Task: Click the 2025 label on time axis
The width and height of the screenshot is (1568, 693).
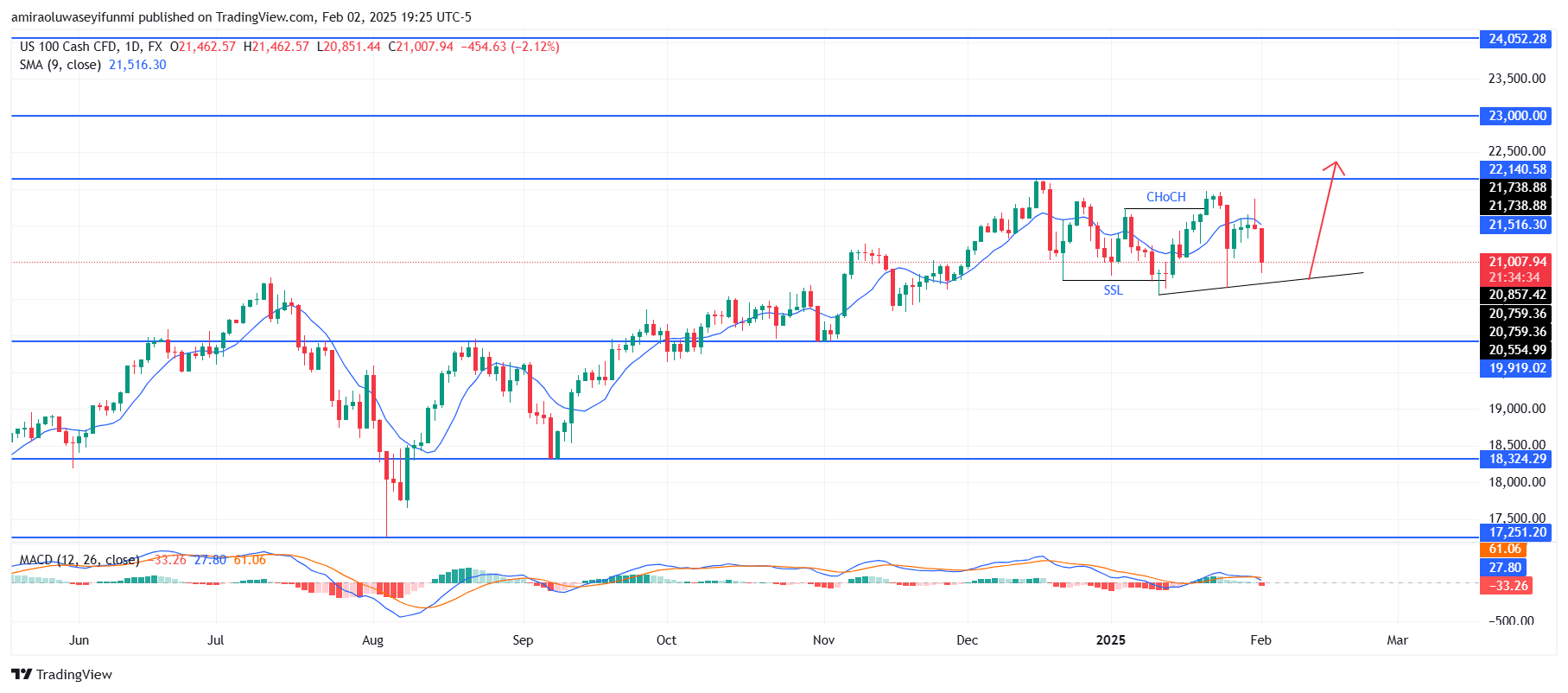Action: coord(1110,640)
